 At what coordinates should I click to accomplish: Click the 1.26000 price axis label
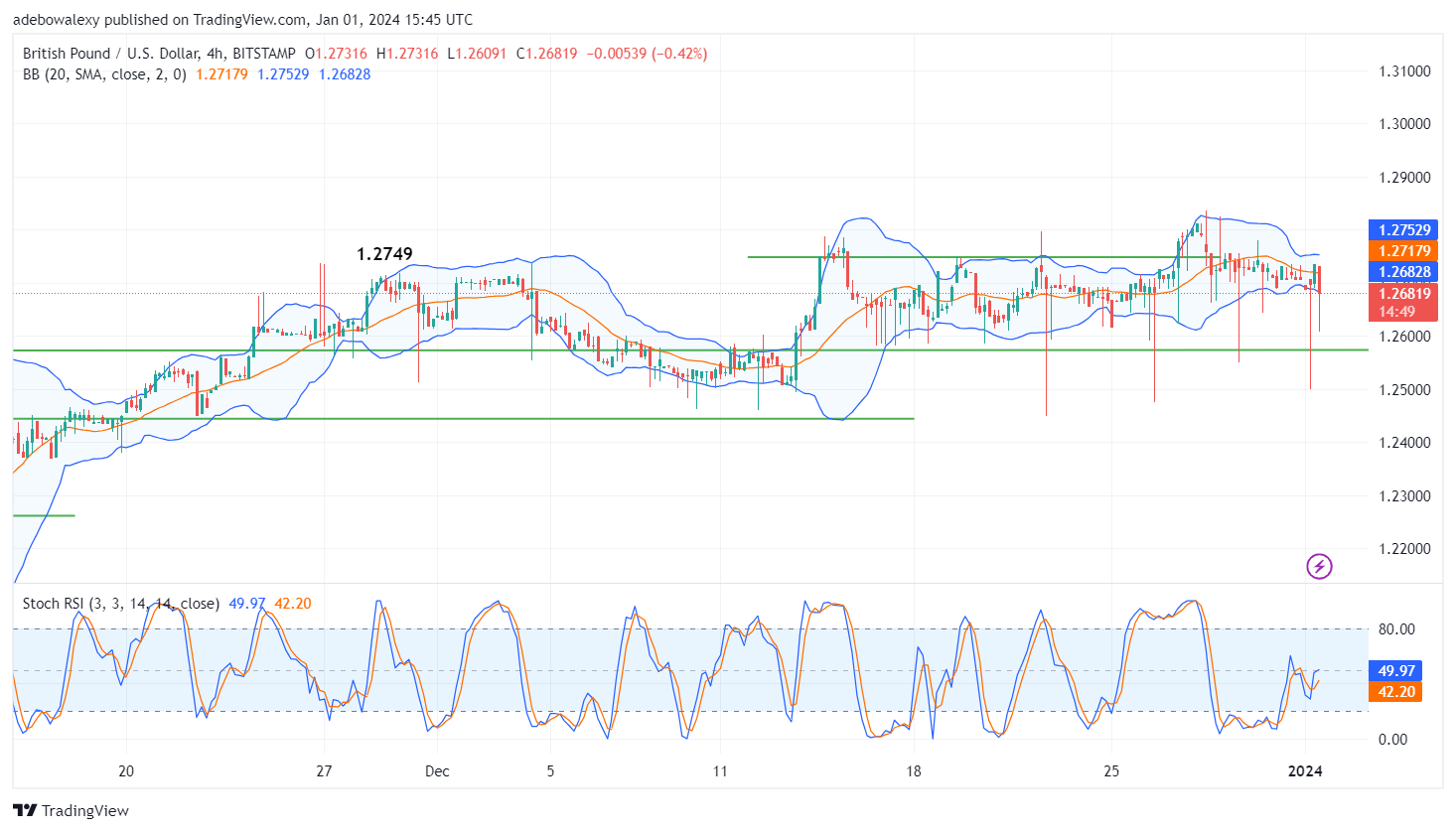1404,337
